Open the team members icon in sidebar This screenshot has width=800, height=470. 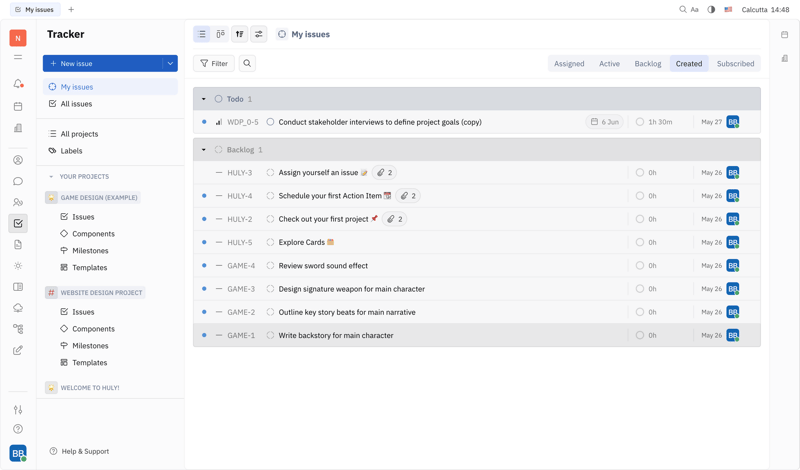[18, 203]
